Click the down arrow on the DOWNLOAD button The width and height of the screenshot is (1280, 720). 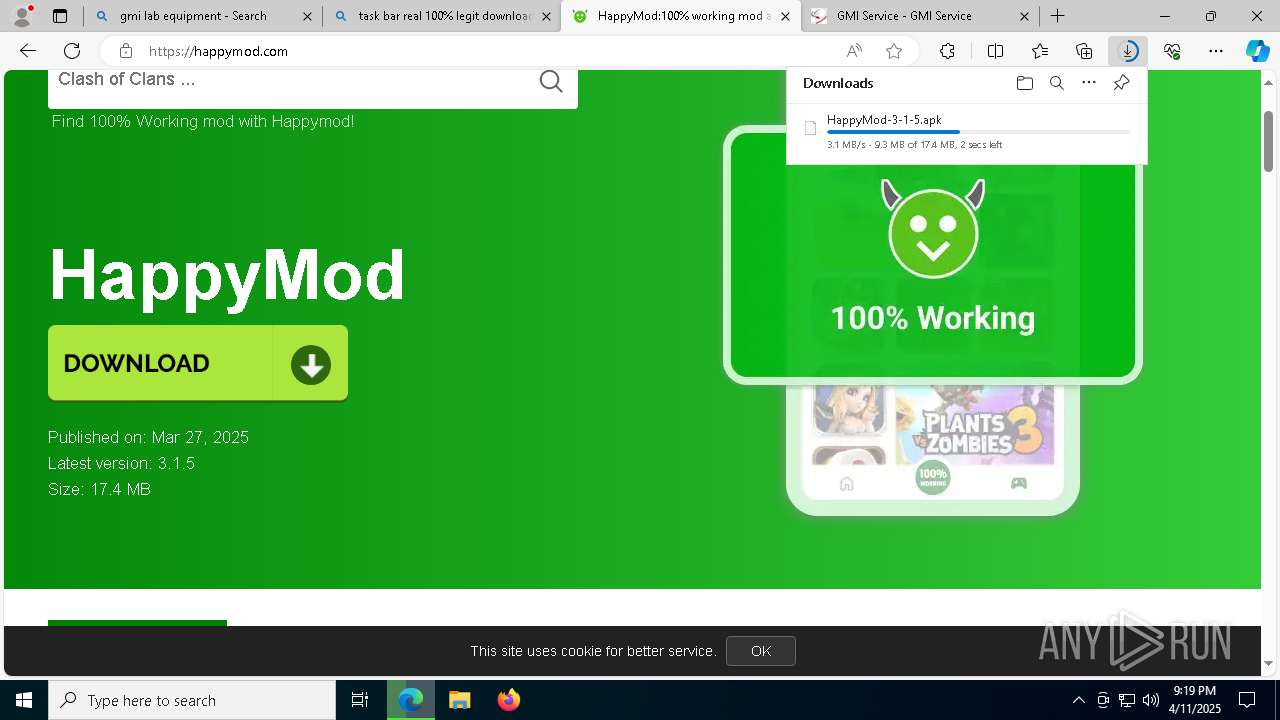311,364
